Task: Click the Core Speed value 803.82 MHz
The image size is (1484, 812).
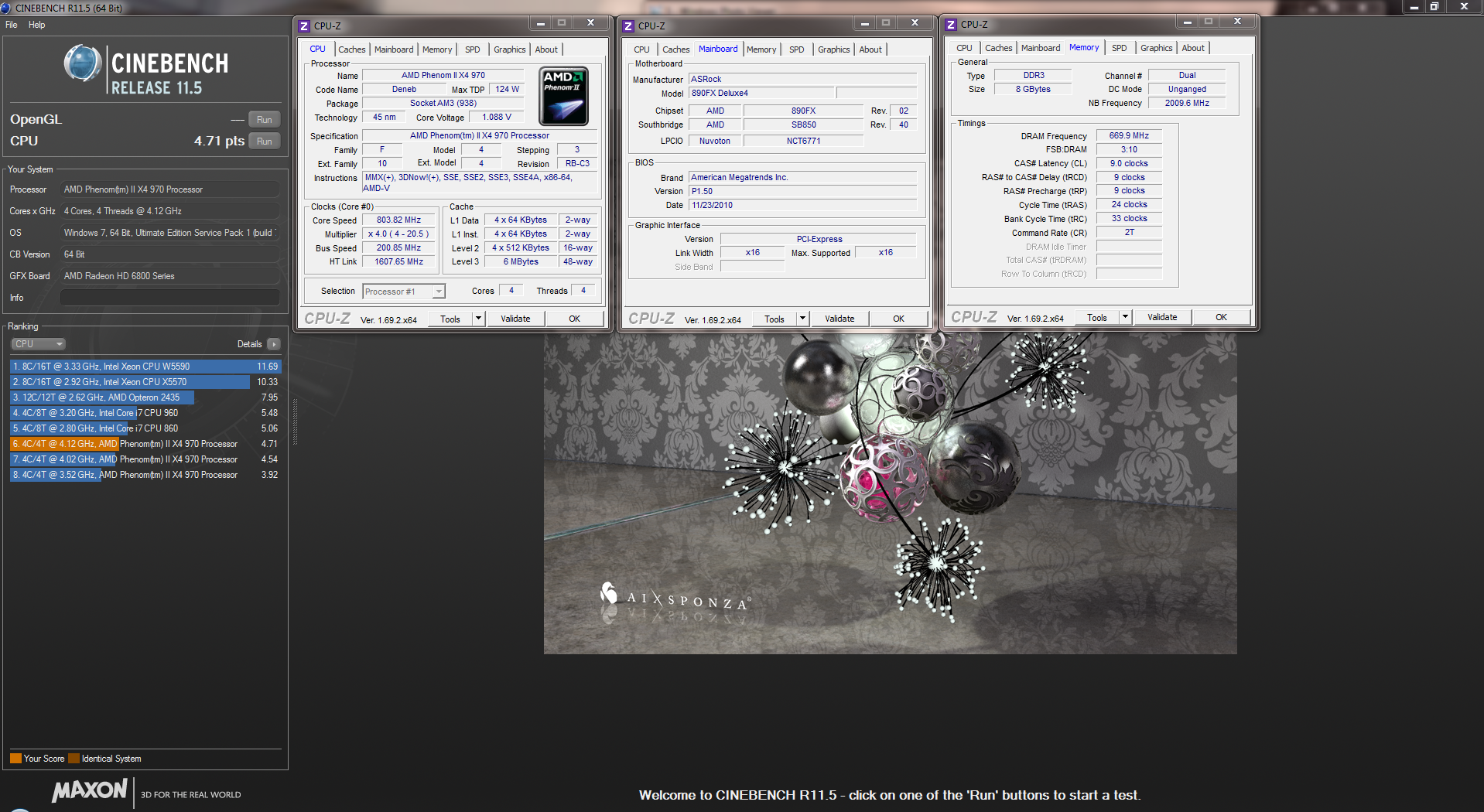Action: point(399,220)
